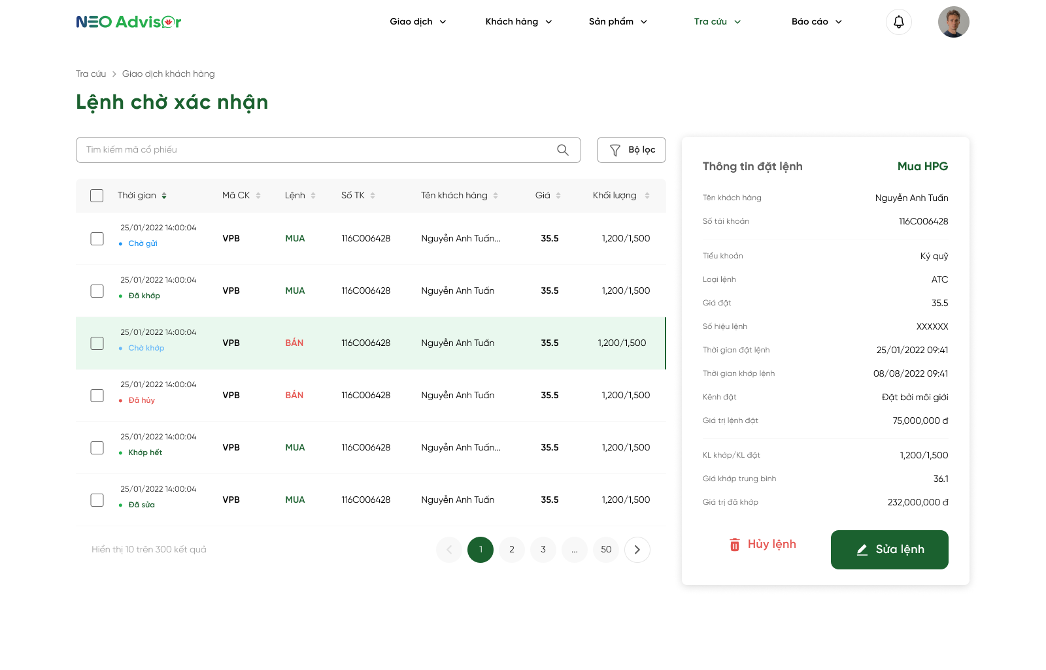The image size is (1046, 670).
Task: Open the Sản phẩm menu
Action: (618, 22)
